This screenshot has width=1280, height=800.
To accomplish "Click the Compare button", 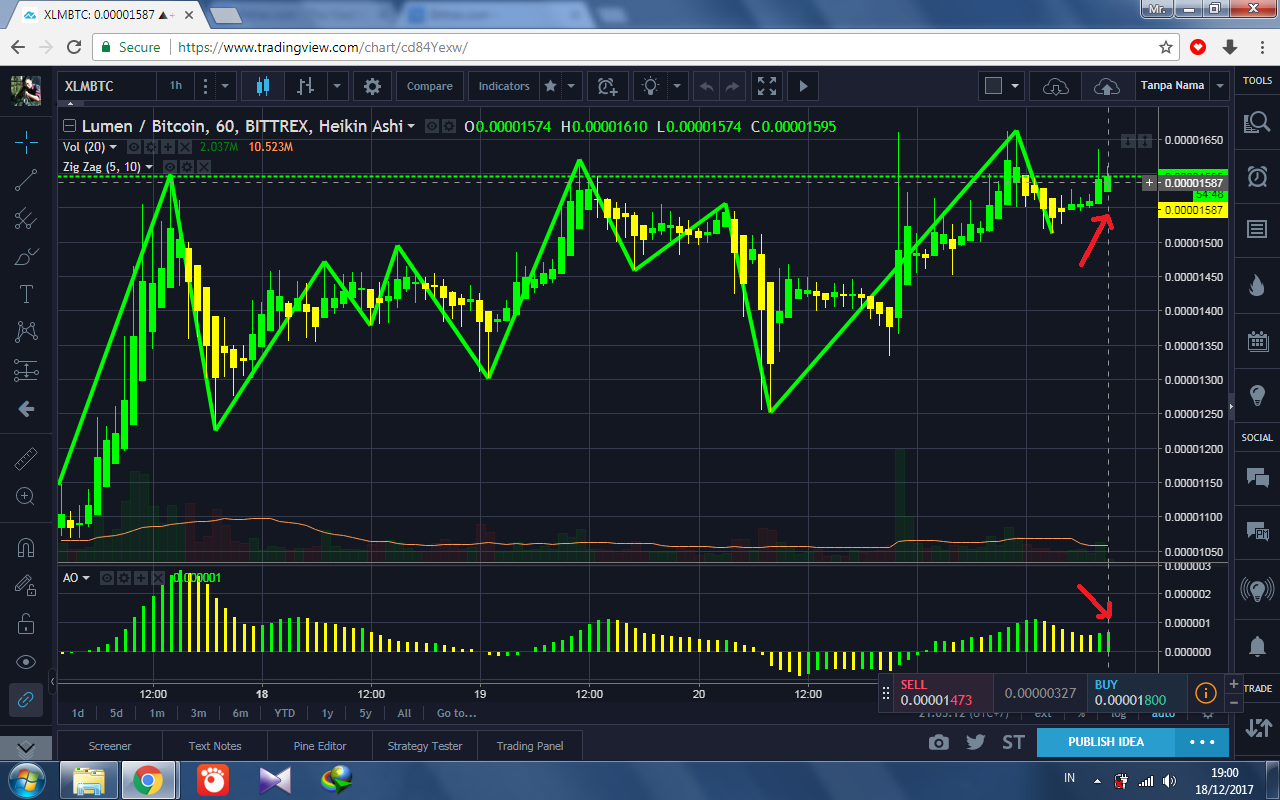I will (430, 86).
